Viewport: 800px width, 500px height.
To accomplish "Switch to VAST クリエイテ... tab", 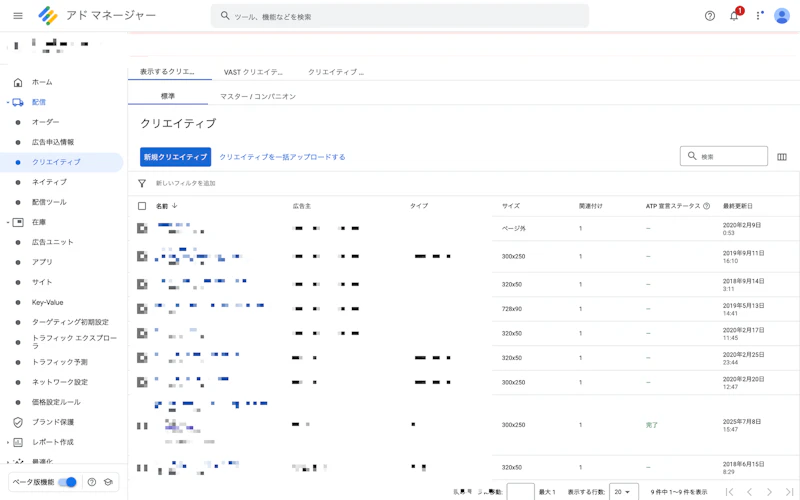I will pos(253,72).
